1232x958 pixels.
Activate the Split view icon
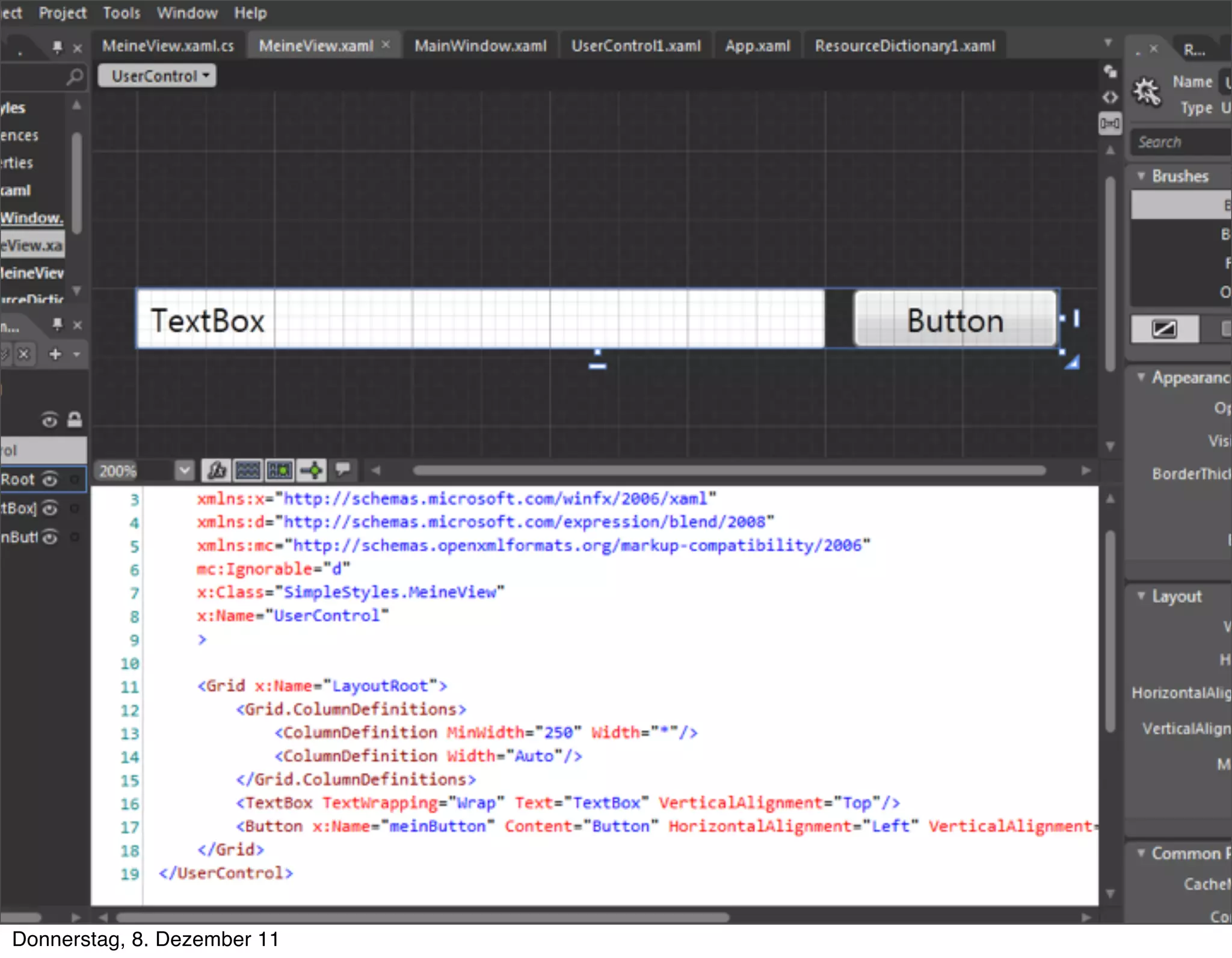(1110, 124)
